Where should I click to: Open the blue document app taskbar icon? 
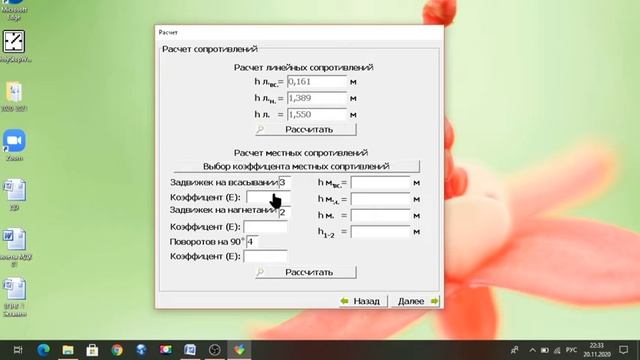click(x=190, y=350)
